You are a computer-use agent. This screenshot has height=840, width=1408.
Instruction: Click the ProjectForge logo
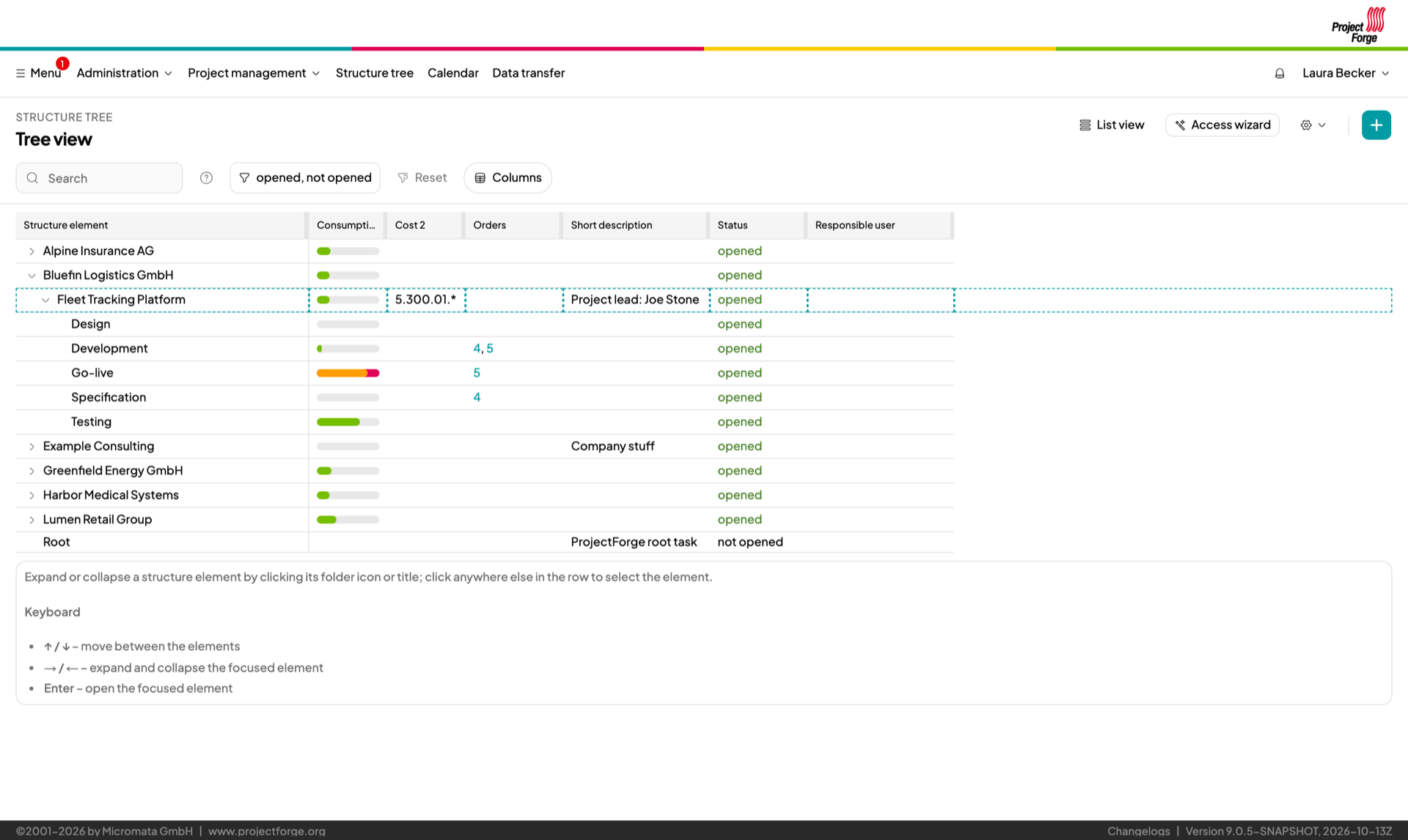click(1358, 25)
